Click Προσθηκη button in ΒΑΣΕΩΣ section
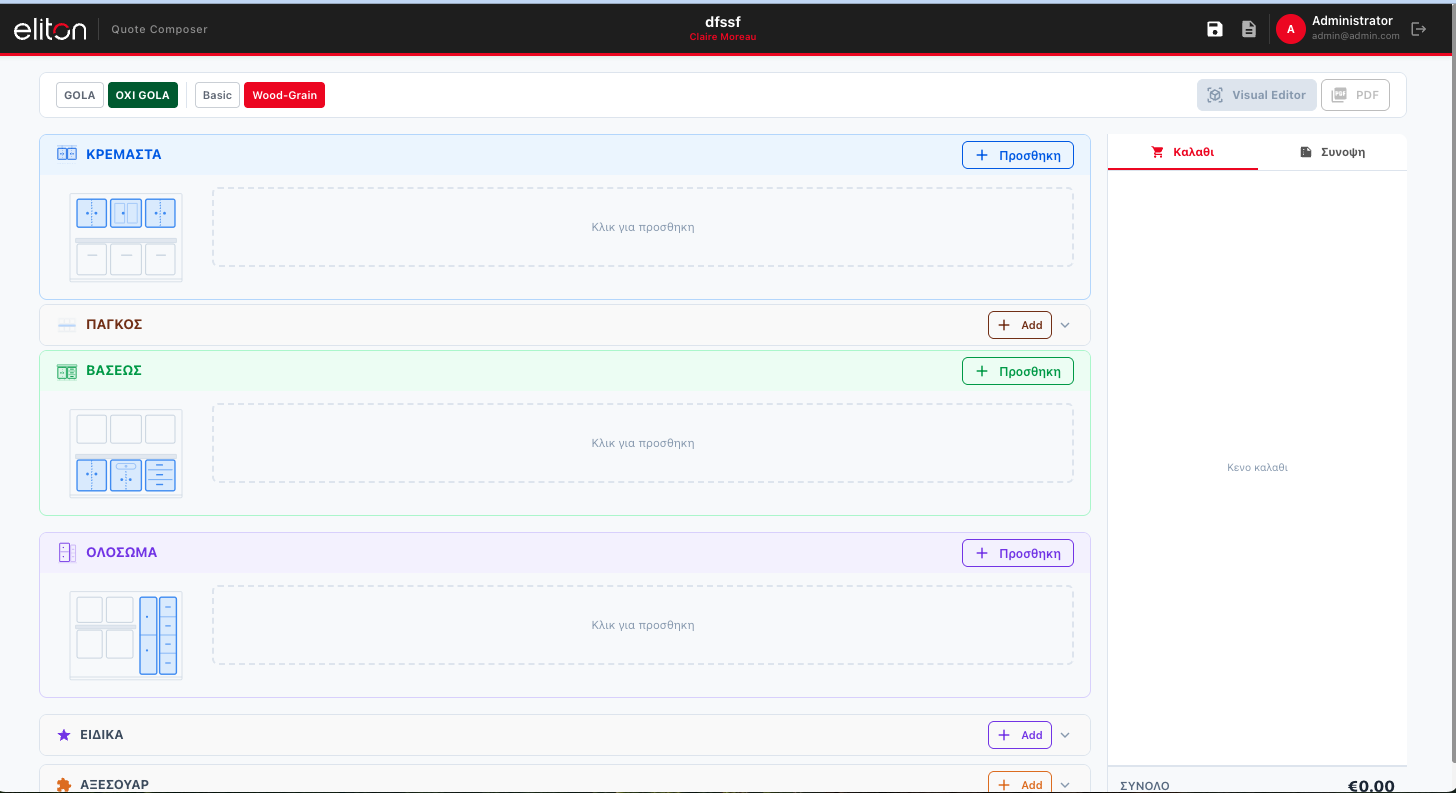This screenshot has height=793, width=1456. pyautogui.click(x=1018, y=371)
